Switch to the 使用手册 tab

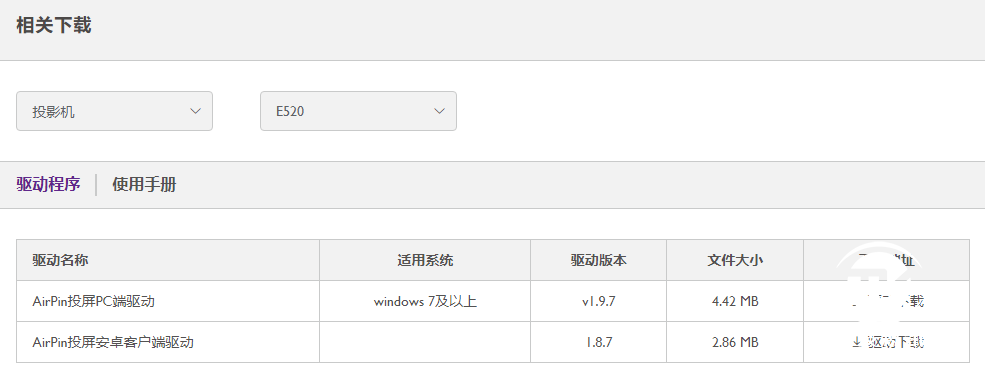pyautogui.click(x=144, y=185)
